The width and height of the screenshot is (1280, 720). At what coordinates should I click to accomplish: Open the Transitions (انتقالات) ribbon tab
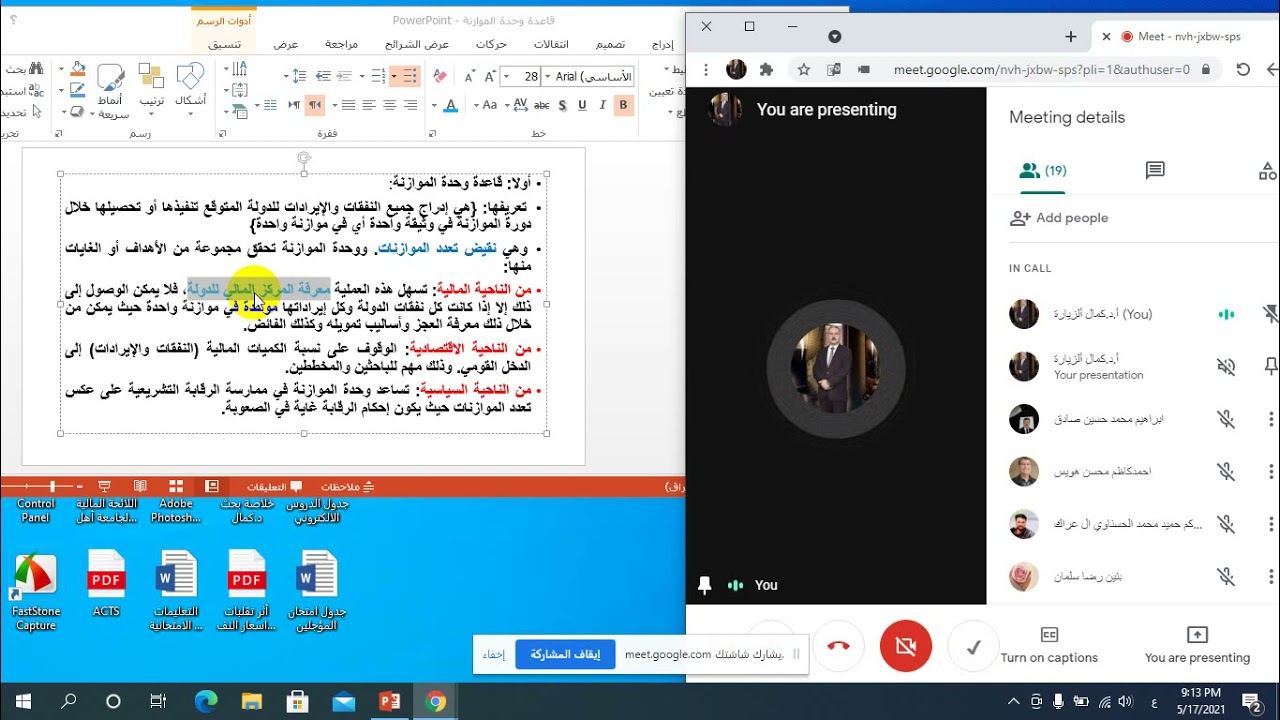551,44
